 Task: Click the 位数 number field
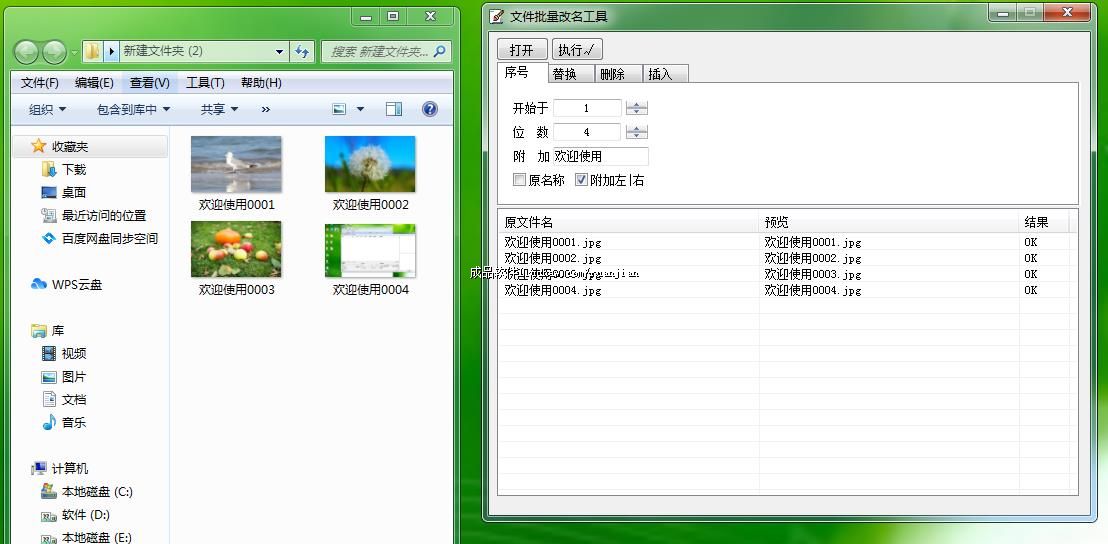click(x=587, y=132)
